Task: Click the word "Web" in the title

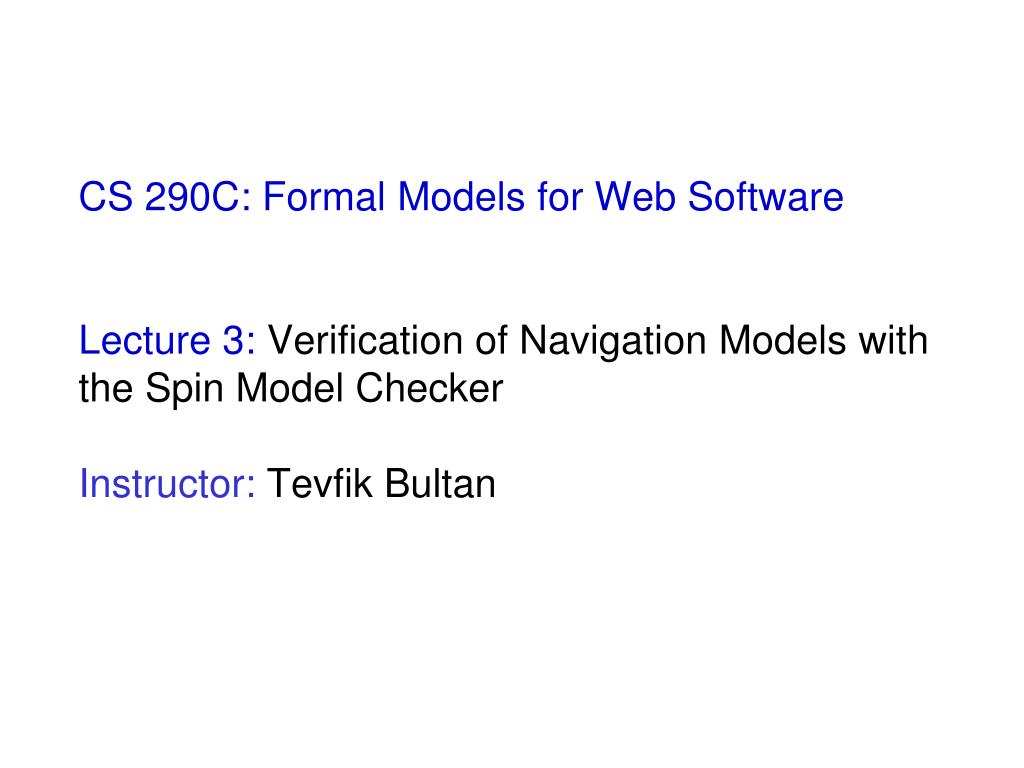Action: click(x=635, y=197)
